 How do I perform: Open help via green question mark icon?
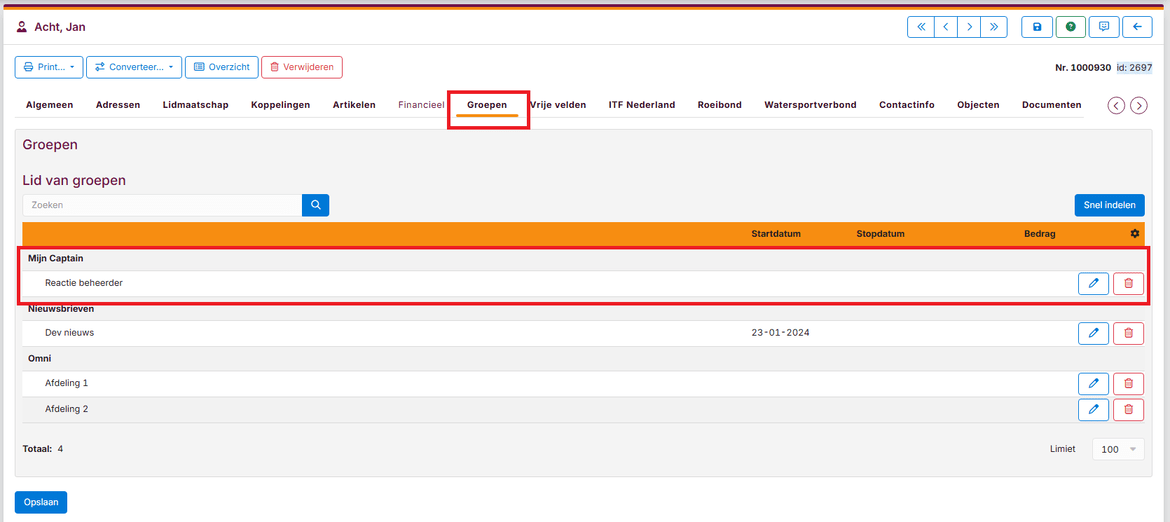1070,27
